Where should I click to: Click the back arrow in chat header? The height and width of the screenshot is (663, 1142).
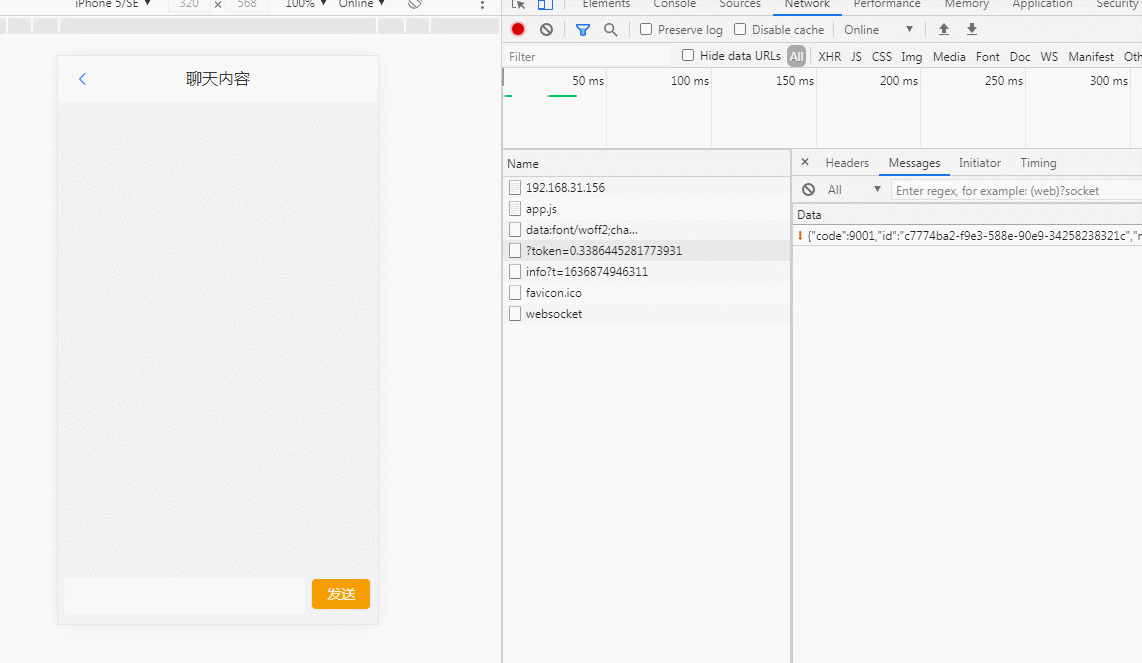83,79
